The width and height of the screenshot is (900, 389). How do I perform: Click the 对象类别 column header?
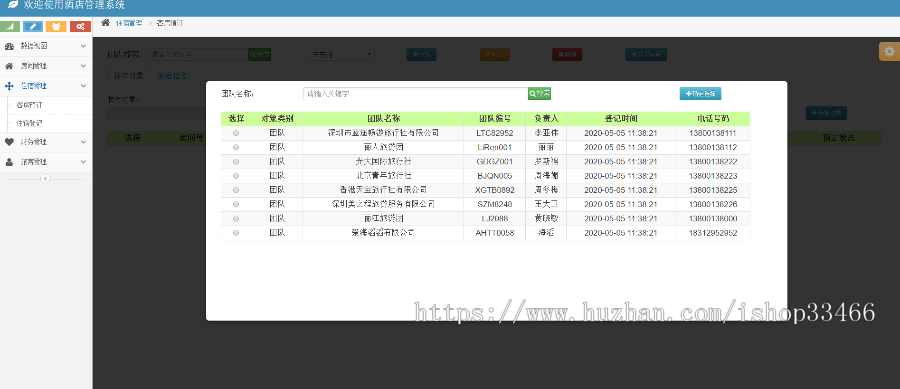(x=277, y=119)
